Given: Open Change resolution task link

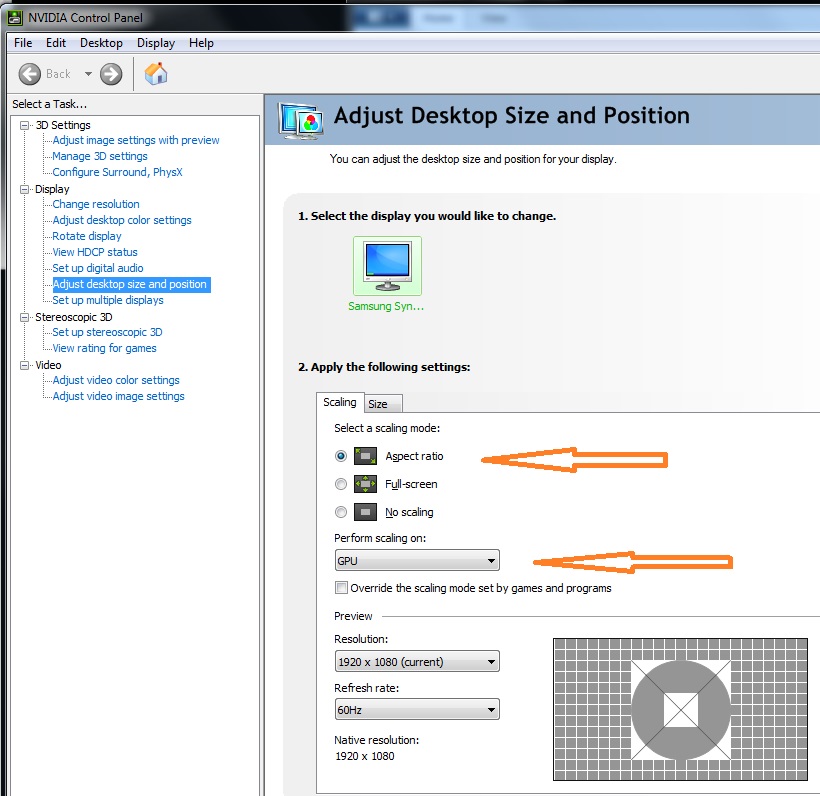Looking at the screenshot, I should (x=96, y=204).
